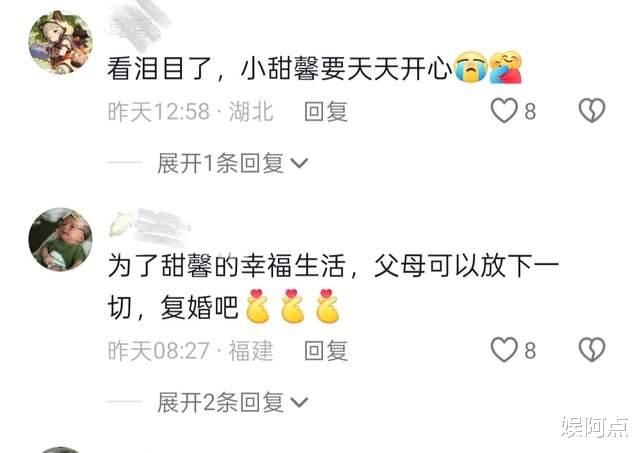Select the comment text 看泪目了，小甜馨要天天开心

tap(280, 68)
